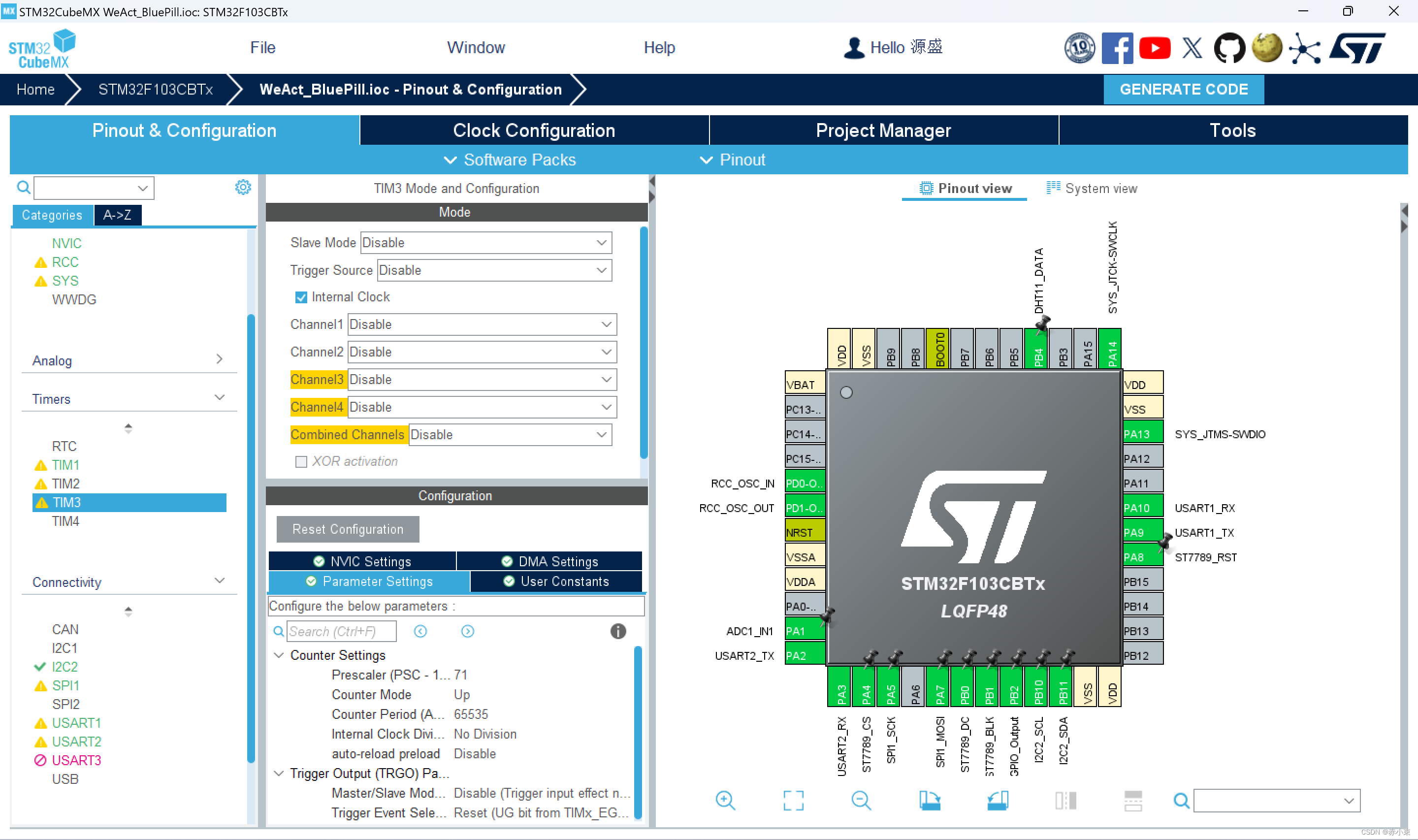
Task: Toggle the XOR activation checkbox
Action: [301, 462]
